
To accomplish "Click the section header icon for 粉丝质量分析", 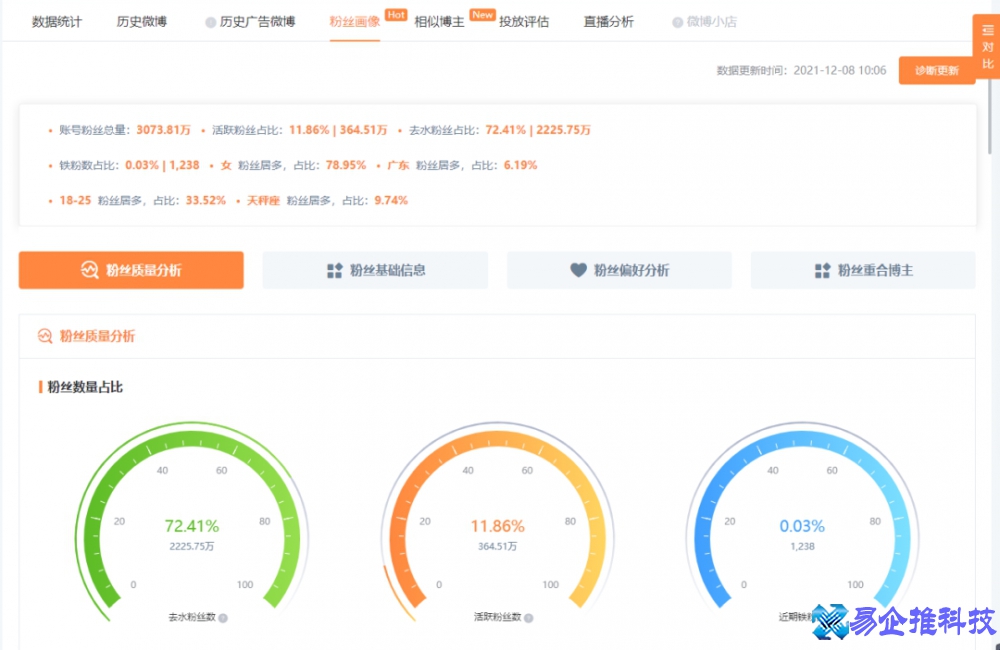I will click(x=45, y=336).
